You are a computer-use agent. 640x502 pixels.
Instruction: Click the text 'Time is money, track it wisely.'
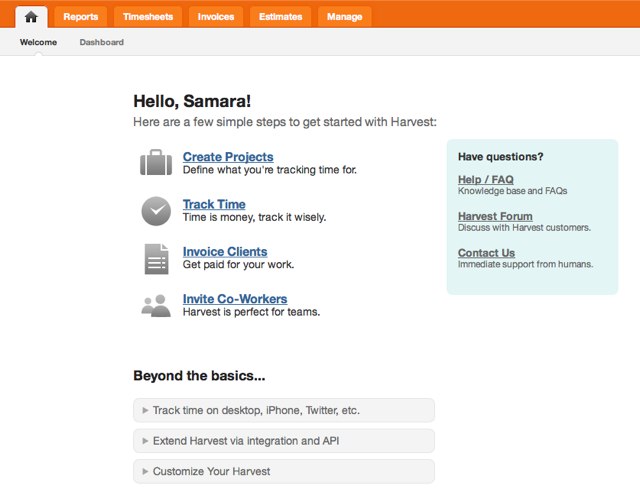tap(254, 217)
